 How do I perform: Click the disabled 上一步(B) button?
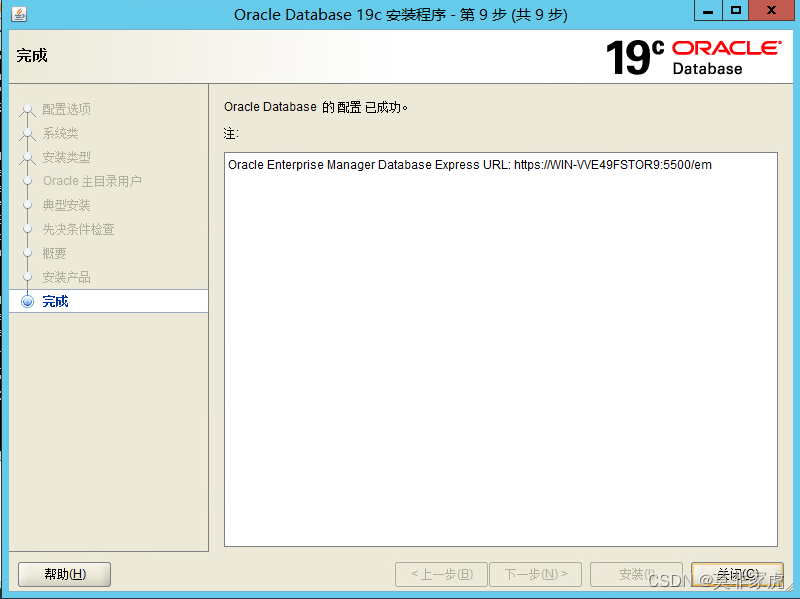[x=441, y=575]
